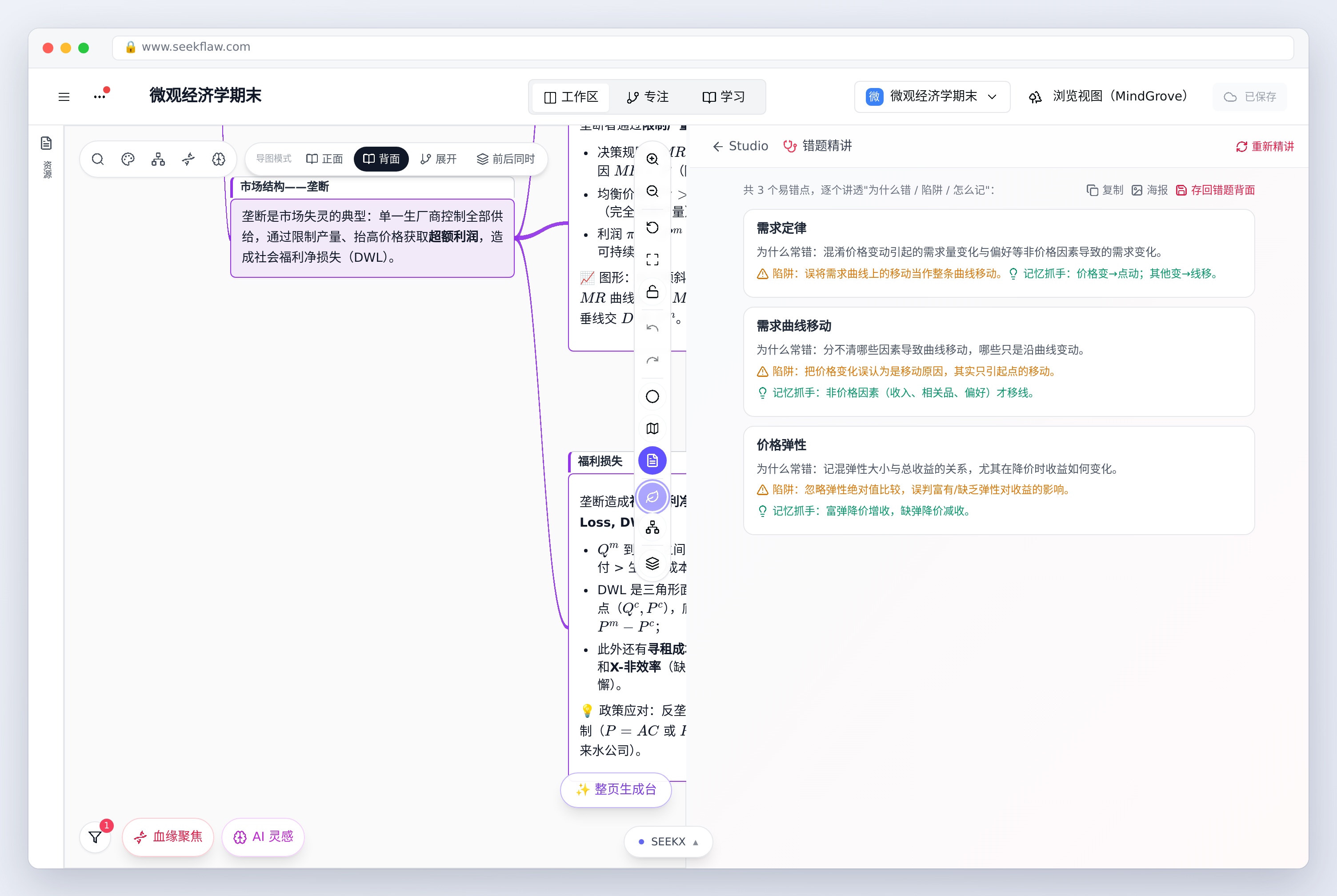Click the leaf icon in the vertical toolbar

pos(652,496)
